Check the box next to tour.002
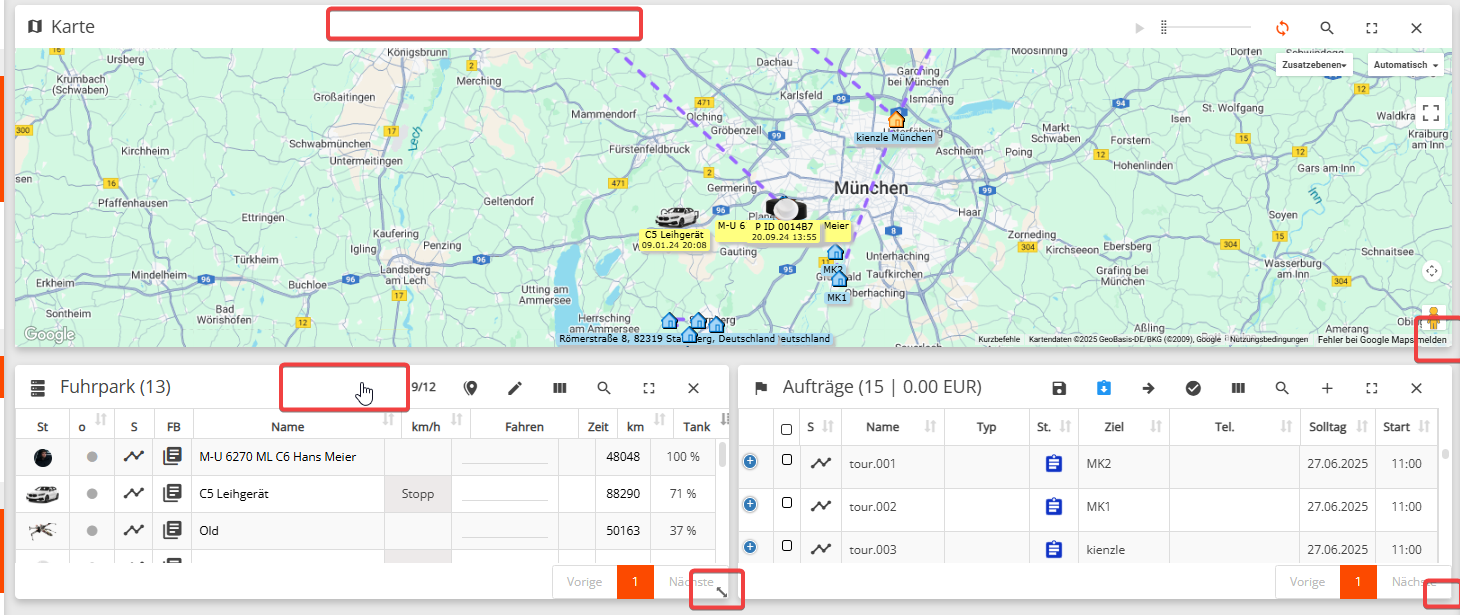1460x615 pixels. pos(787,503)
